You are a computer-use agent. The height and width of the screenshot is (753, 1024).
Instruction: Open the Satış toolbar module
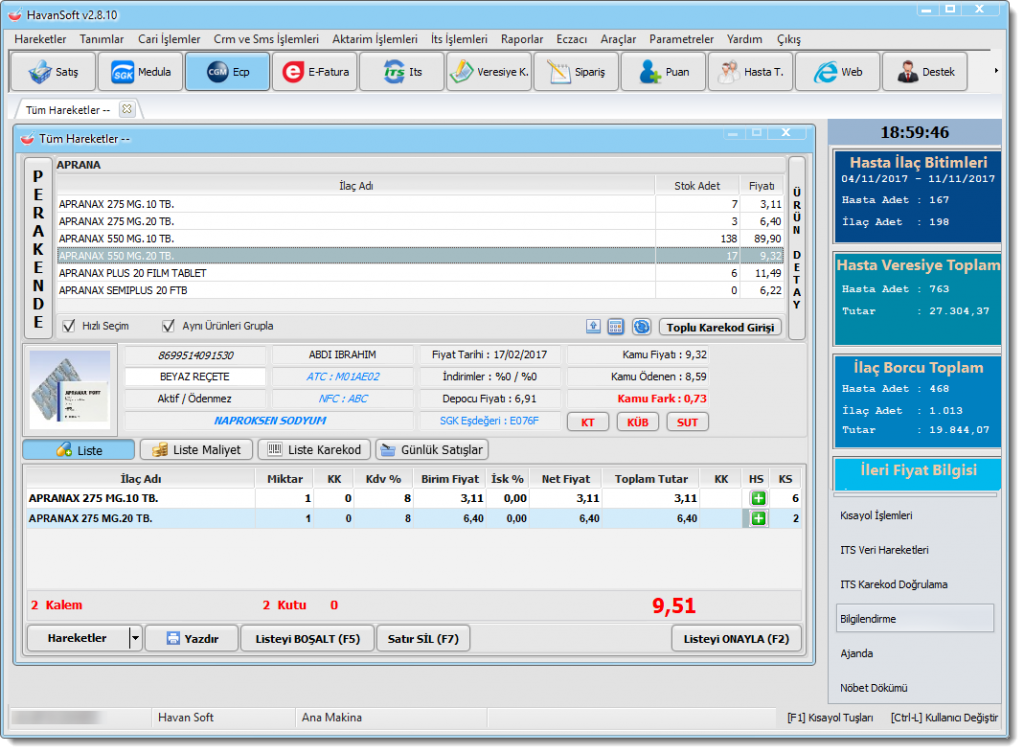[x=52, y=72]
